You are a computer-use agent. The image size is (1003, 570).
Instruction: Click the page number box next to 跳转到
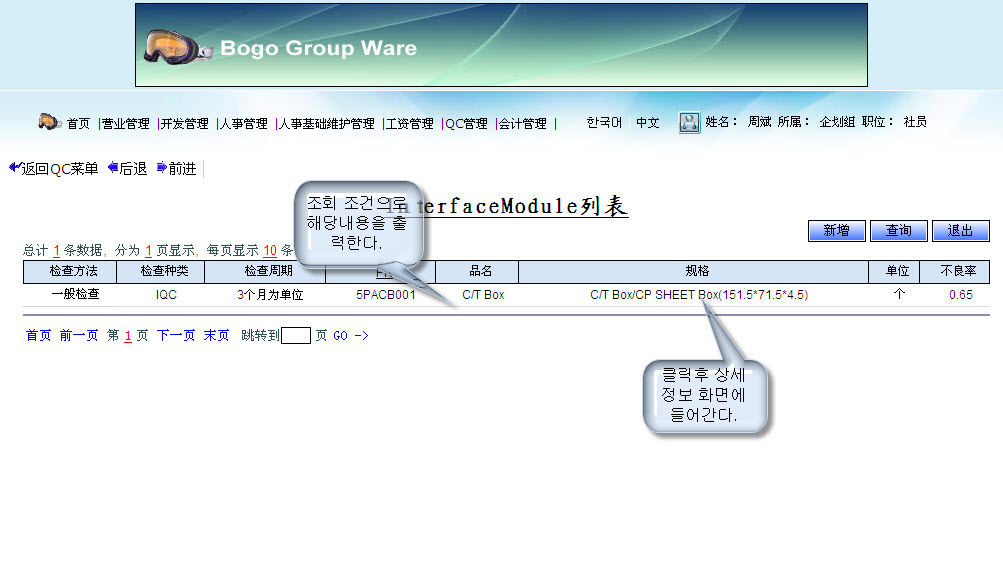(x=296, y=336)
